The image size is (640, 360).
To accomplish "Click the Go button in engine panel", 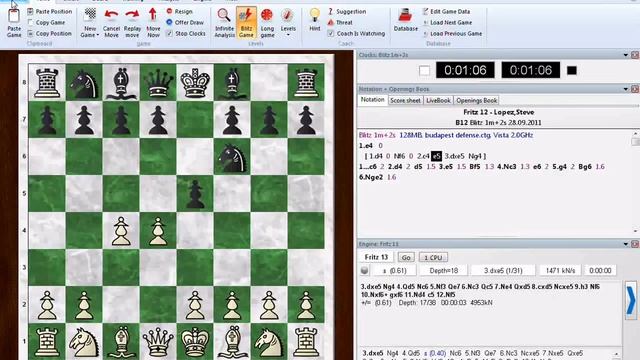I will (406, 258).
